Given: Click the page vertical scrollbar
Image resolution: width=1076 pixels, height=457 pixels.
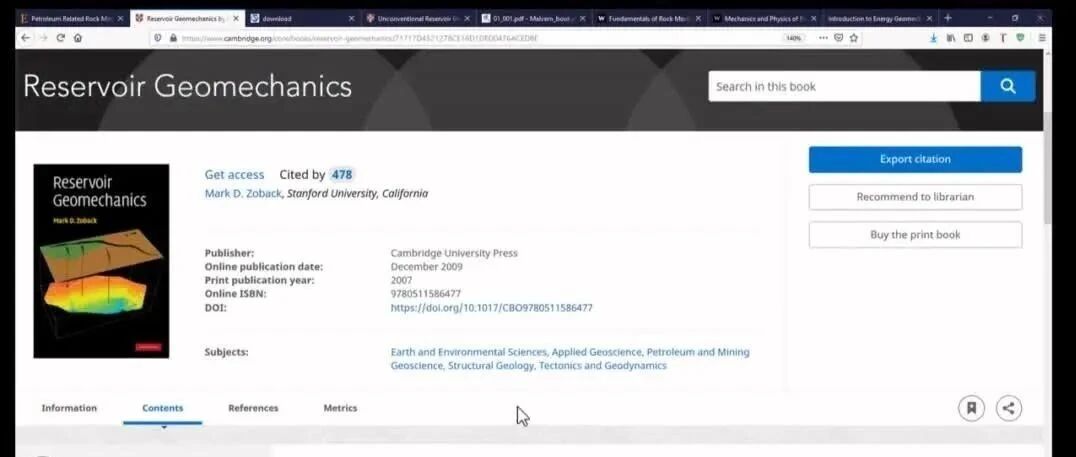Looking at the screenshot, I should coord(1046,168).
